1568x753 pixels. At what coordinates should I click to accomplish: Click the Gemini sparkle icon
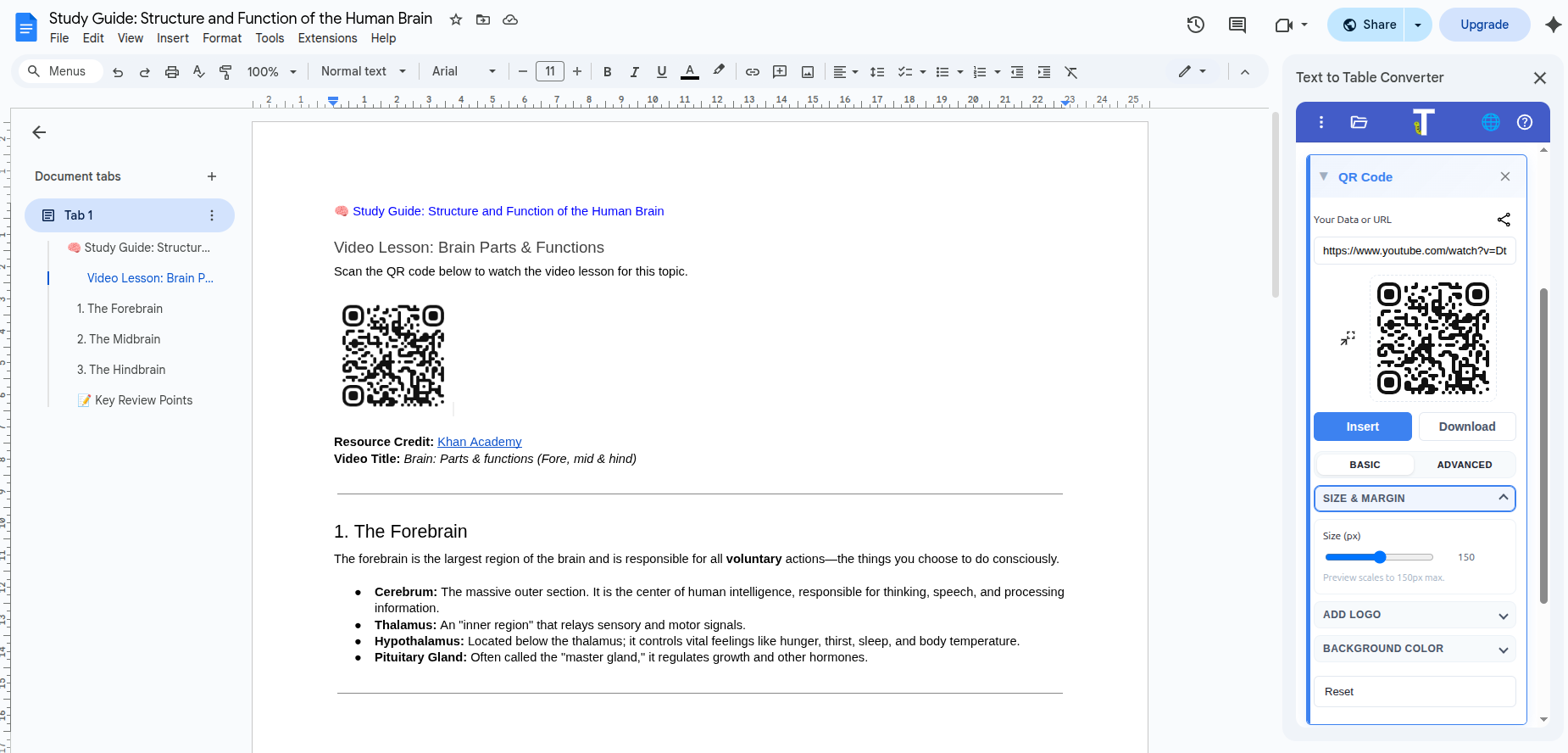pyautogui.click(x=1553, y=25)
